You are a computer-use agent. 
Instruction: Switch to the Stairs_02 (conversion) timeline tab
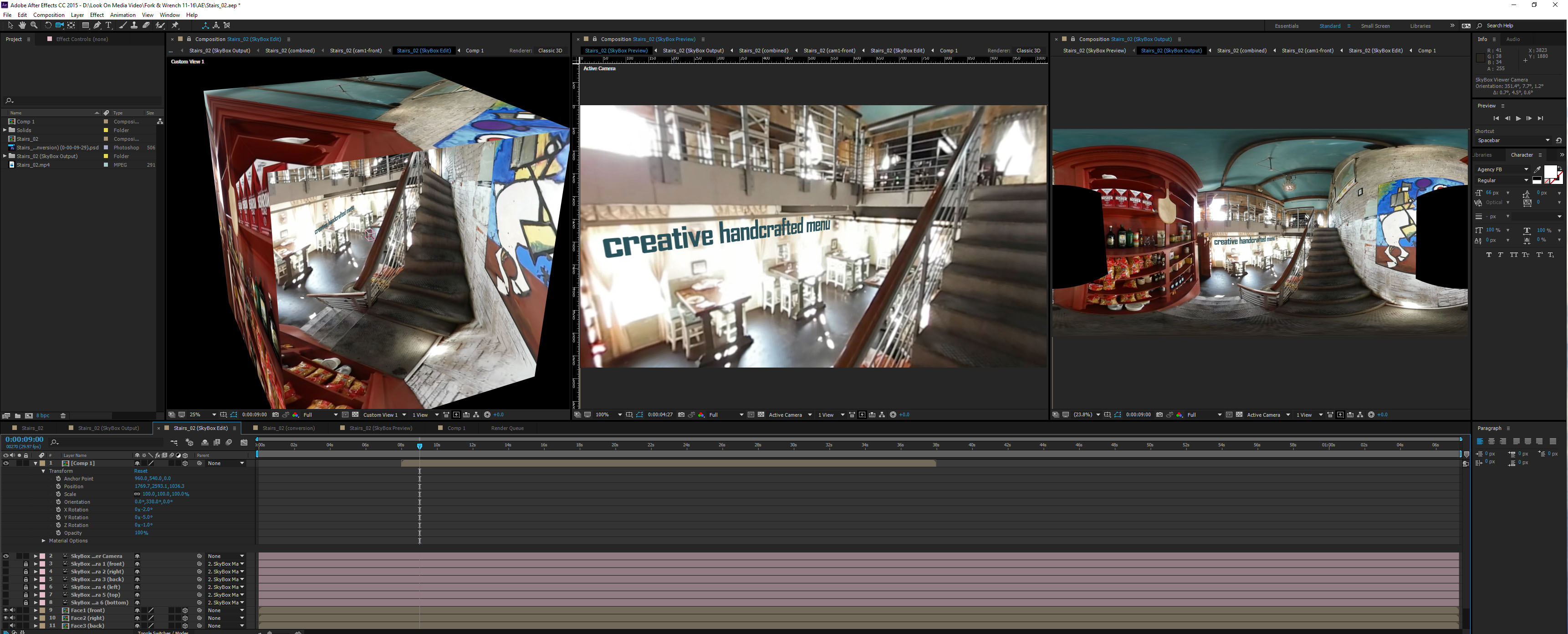288,428
